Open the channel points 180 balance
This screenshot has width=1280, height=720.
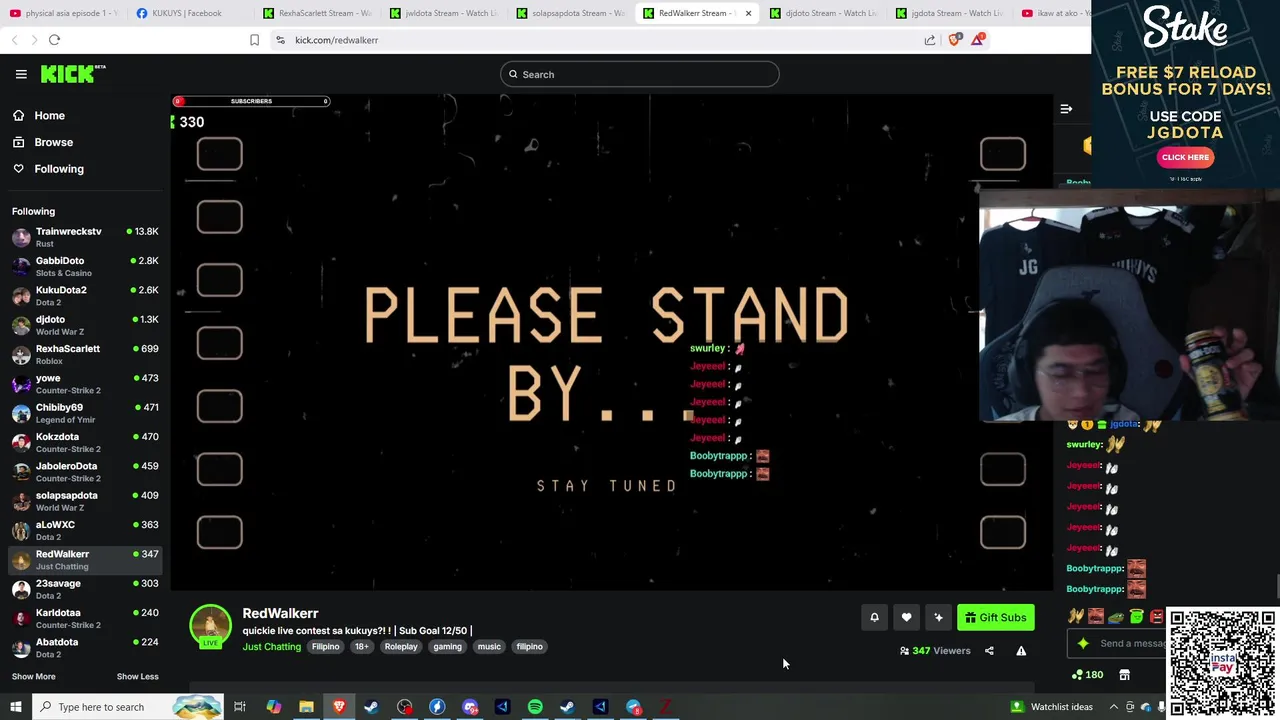coord(1087,675)
